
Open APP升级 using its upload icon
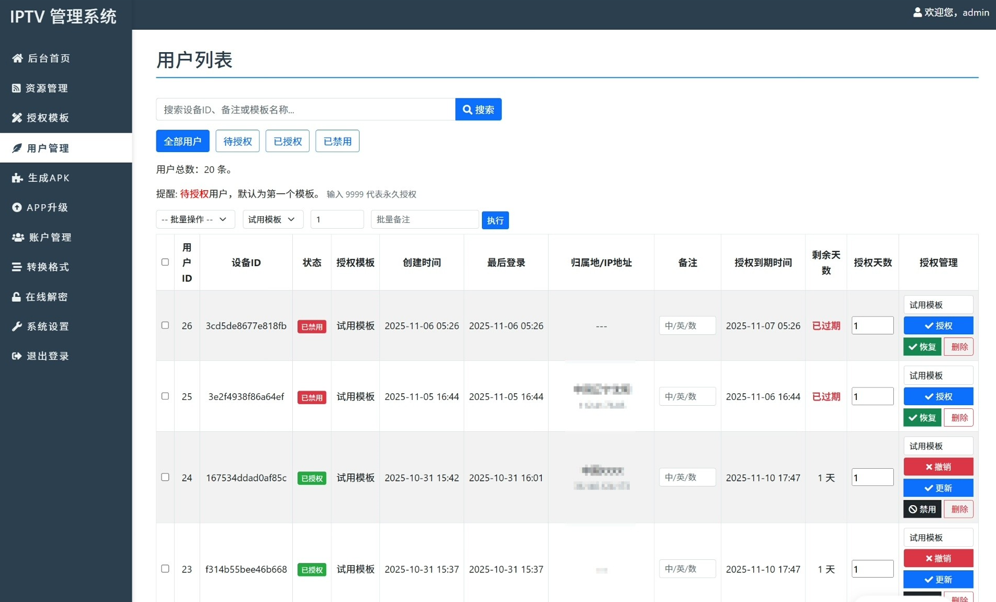15,208
